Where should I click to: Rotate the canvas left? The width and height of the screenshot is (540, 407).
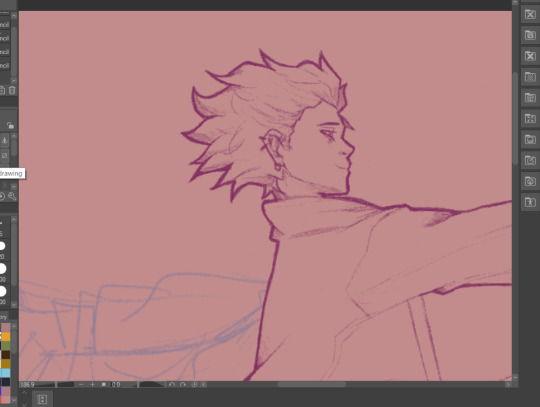coord(172,384)
